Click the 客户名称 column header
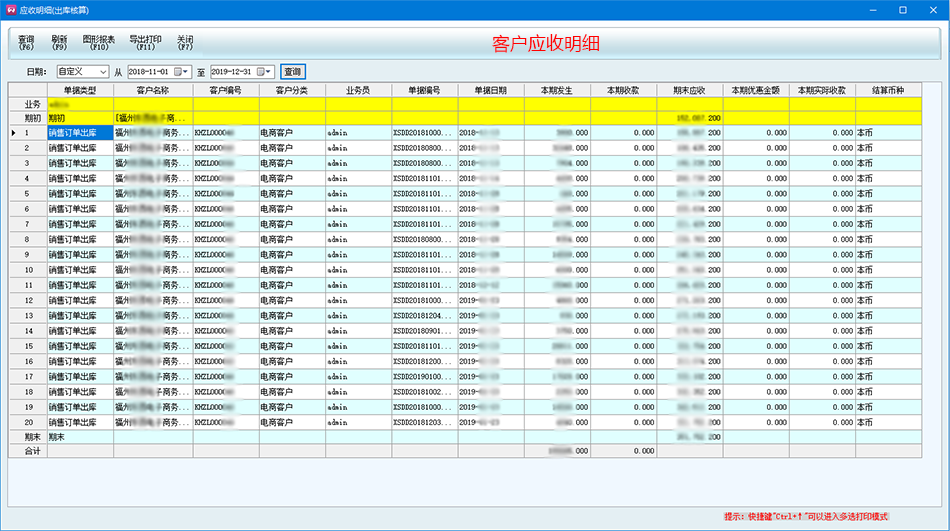This screenshot has width=950, height=531. 153,90
